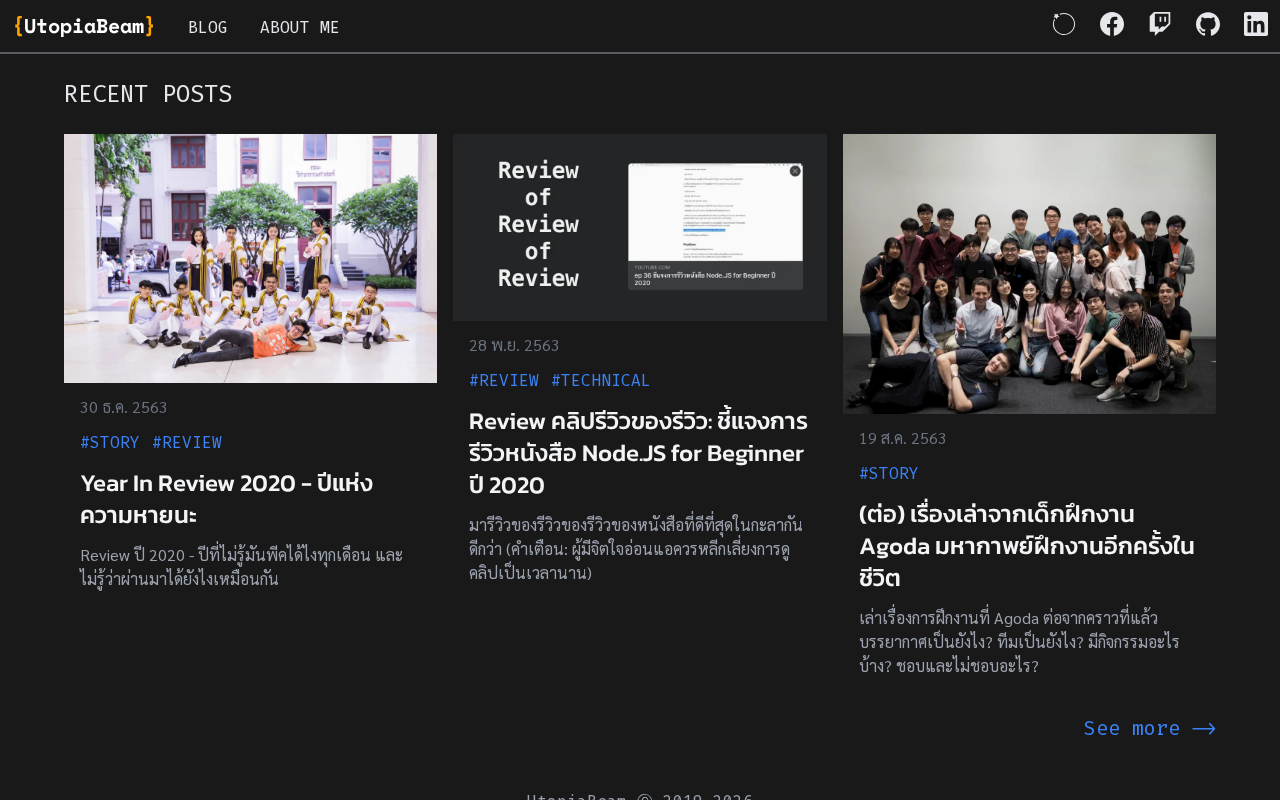This screenshot has height=800, width=1280.
Task: Open the BLOG menu item
Action: tap(208, 27)
